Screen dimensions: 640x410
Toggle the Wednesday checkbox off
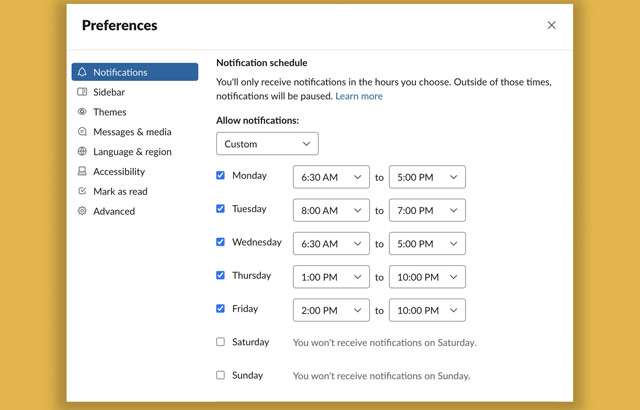click(x=221, y=242)
